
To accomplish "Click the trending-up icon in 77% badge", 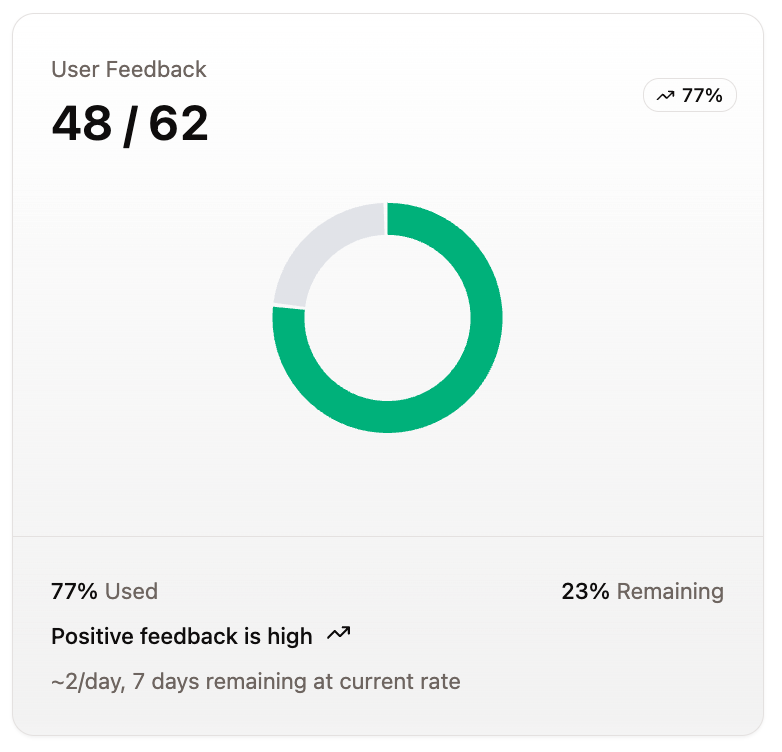I will pyautogui.click(x=665, y=95).
